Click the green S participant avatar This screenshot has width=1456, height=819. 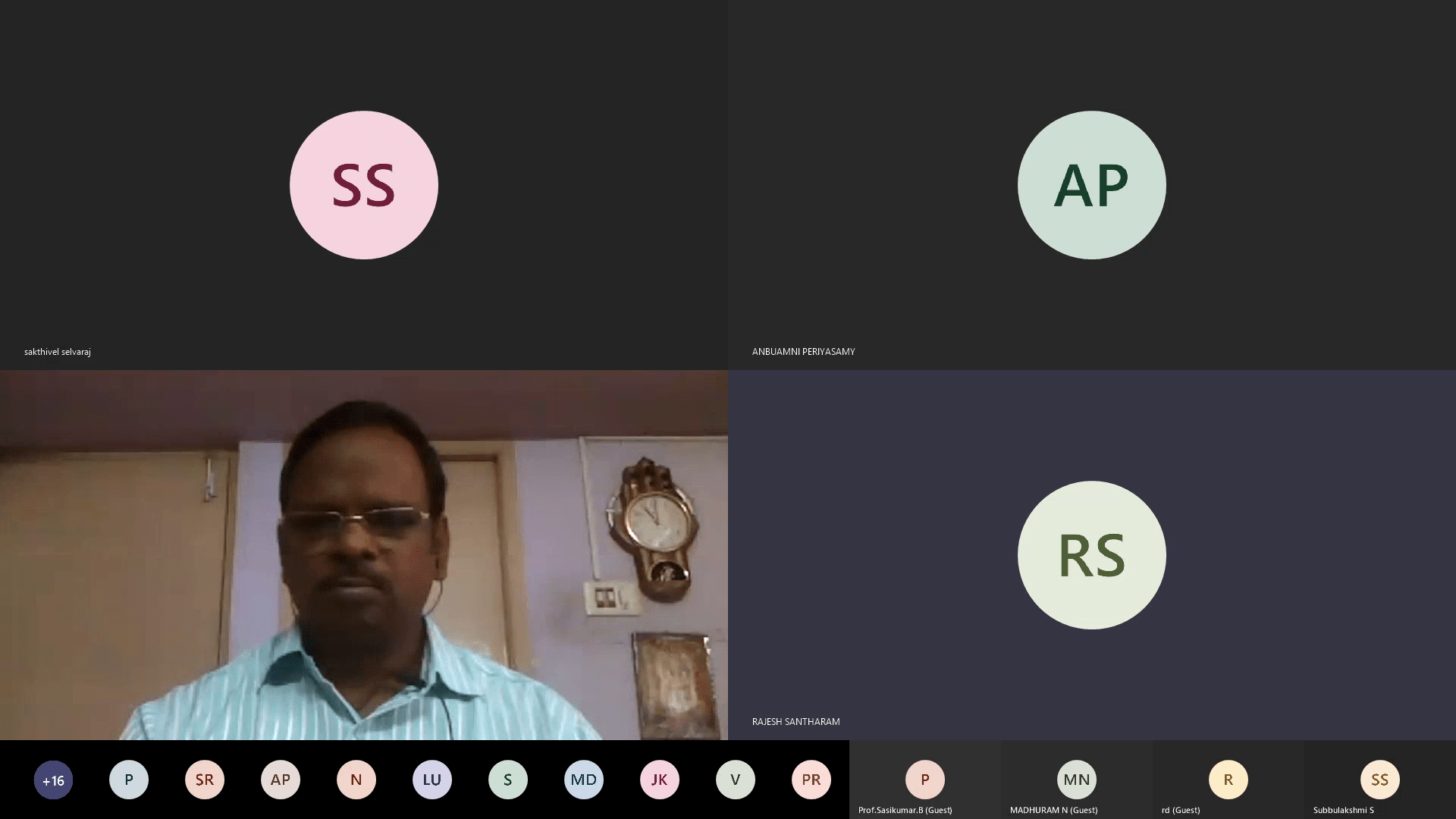508,780
